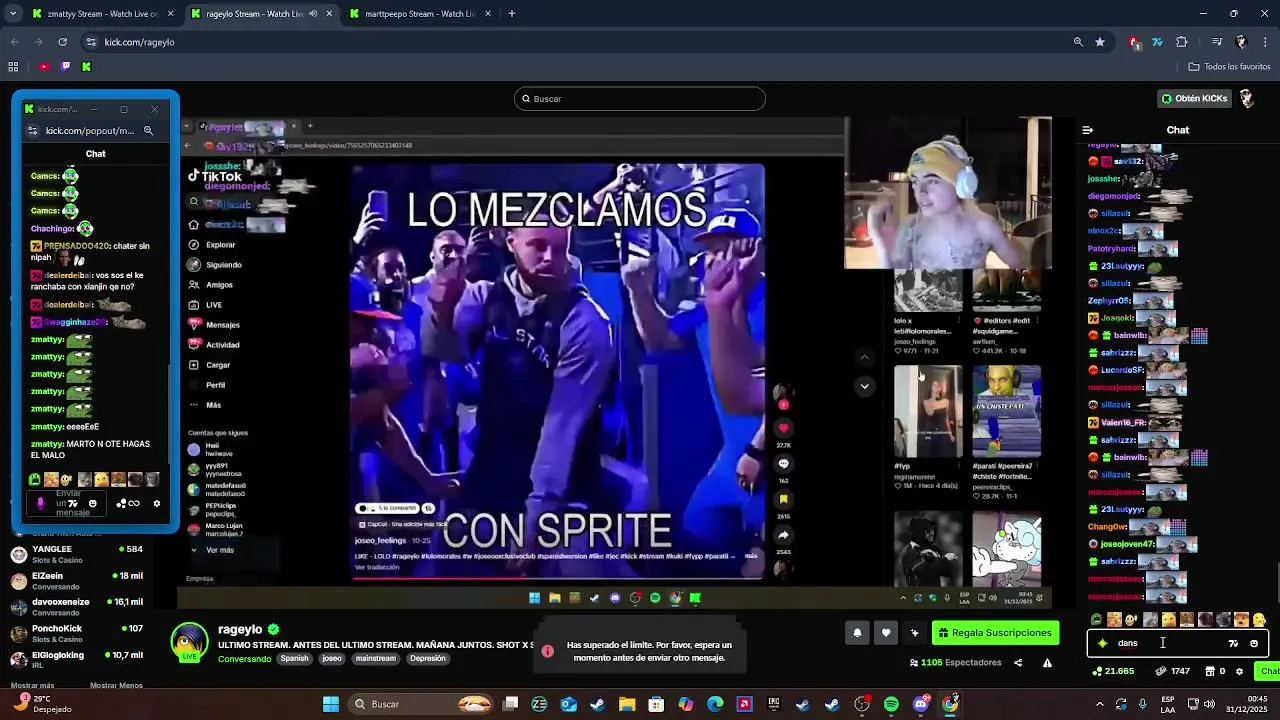Open popout chat settings gear
The height and width of the screenshot is (720, 1280).
pos(156,503)
